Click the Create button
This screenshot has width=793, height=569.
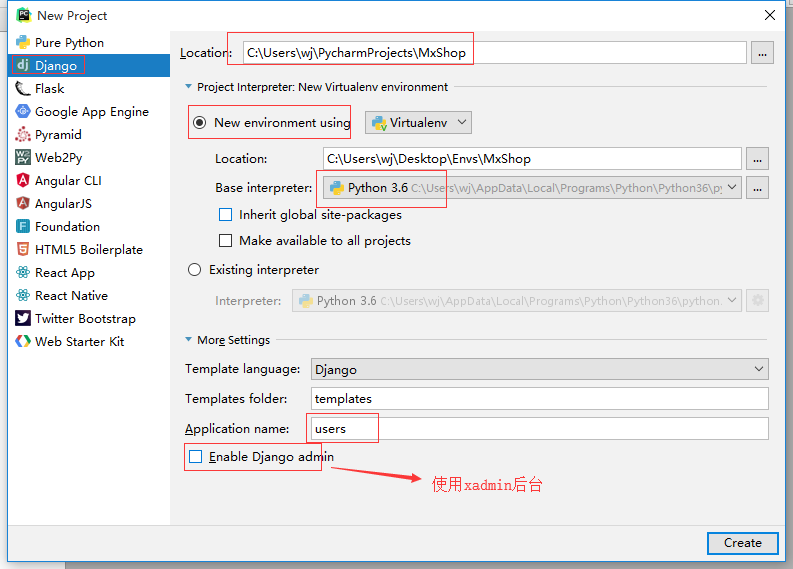(x=742, y=543)
